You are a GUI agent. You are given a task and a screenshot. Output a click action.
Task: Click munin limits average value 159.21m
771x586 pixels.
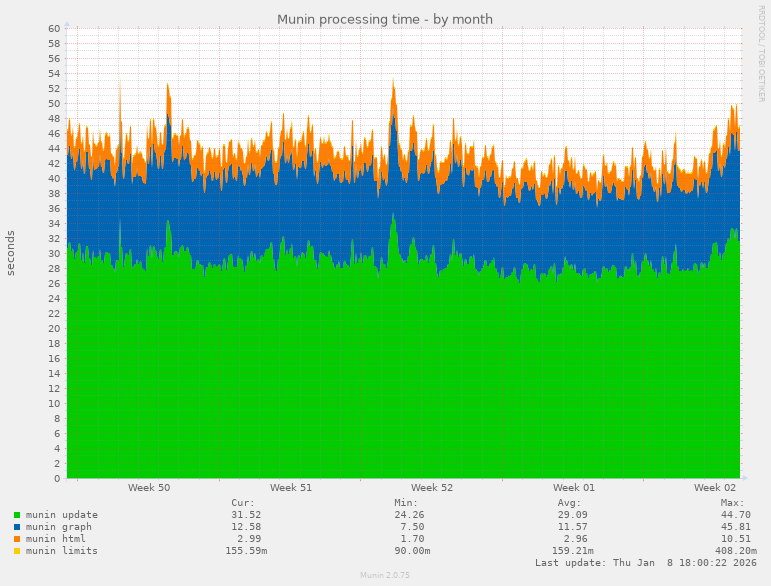(x=572, y=551)
